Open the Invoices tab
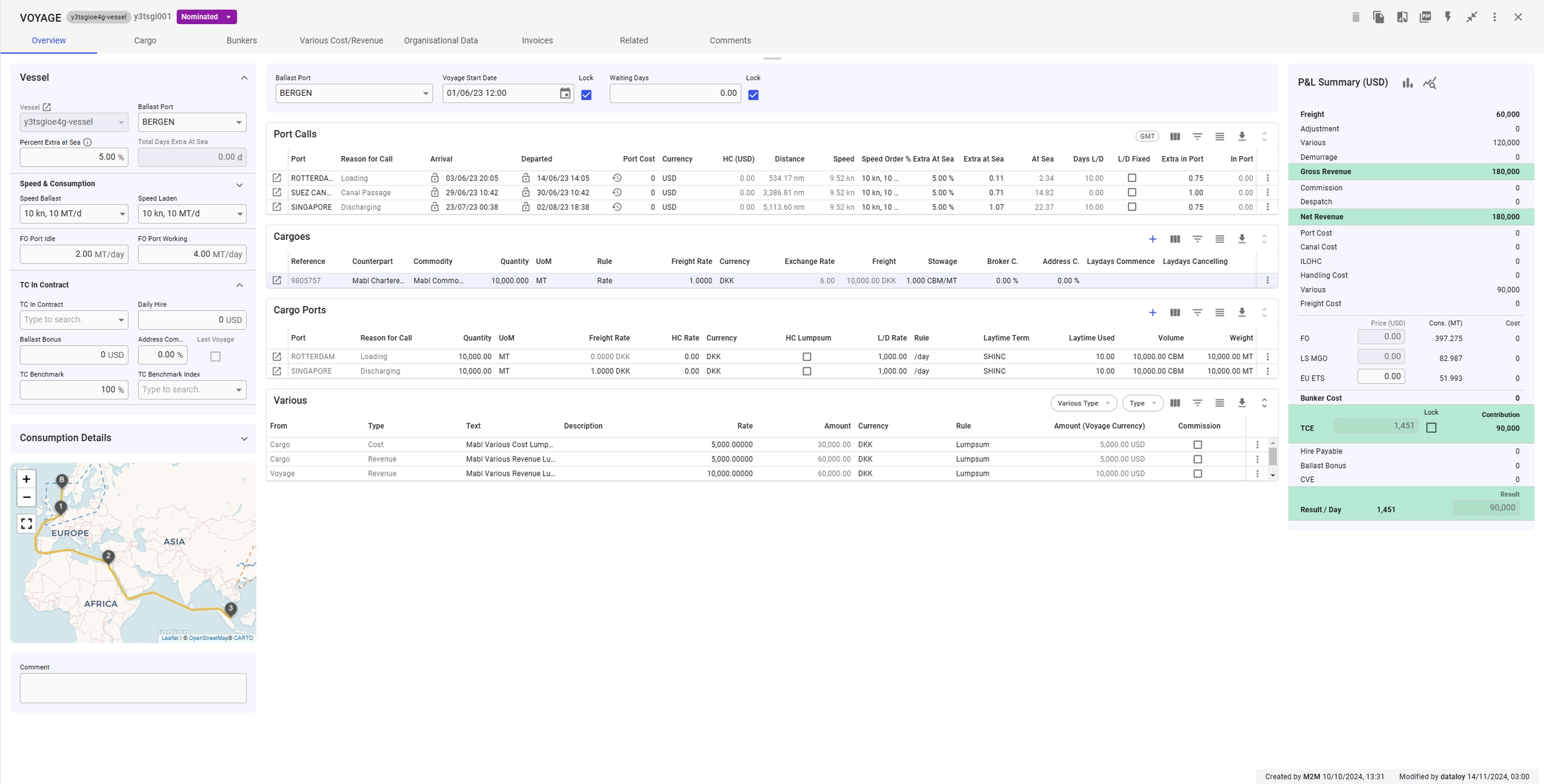 537,40
